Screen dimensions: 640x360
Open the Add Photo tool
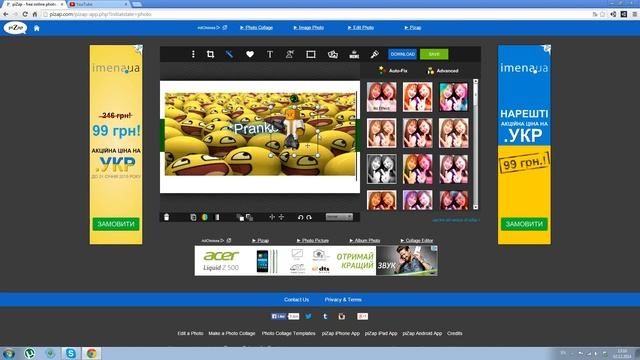[333, 54]
